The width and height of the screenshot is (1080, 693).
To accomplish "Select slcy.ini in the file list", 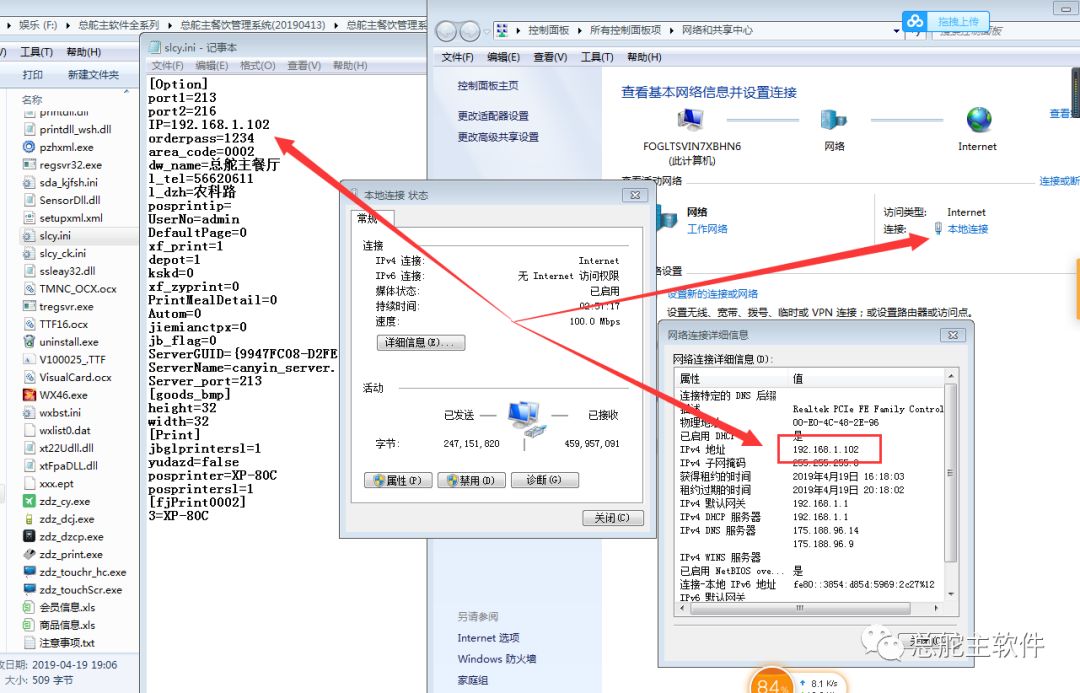I will coord(55,236).
